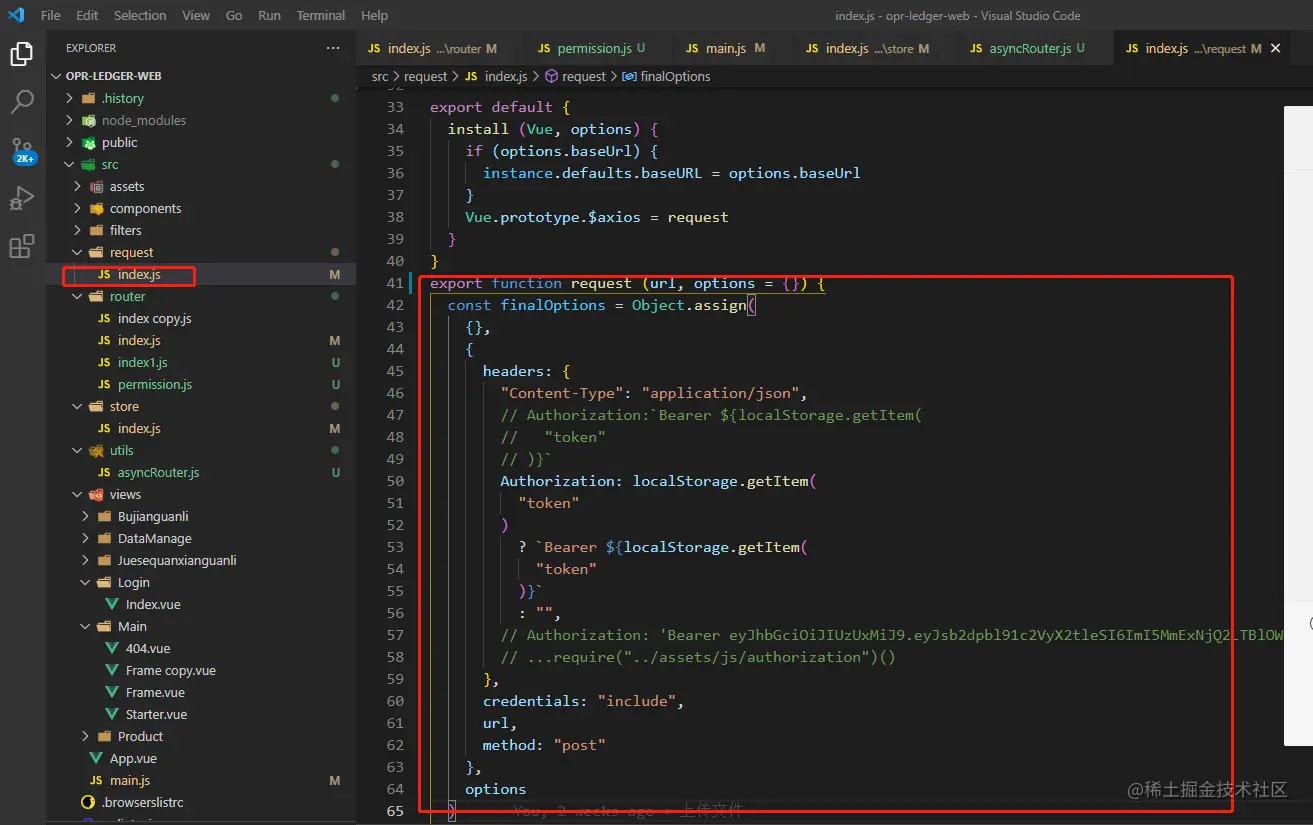Open Frame.vue in the Main folder
The width and height of the screenshot is (1313, 825).
156,692
